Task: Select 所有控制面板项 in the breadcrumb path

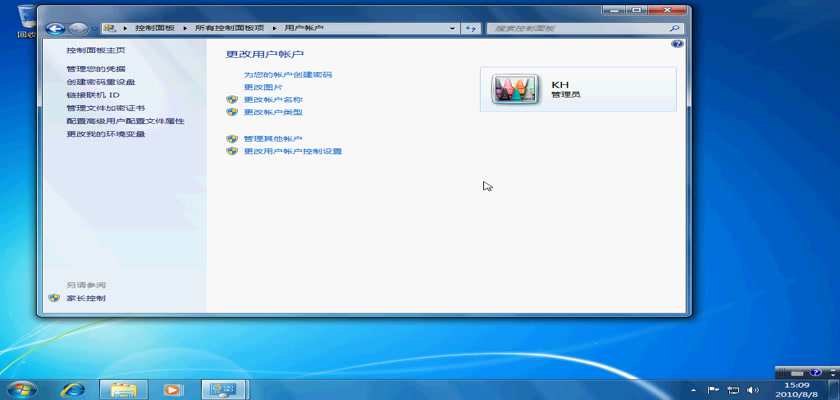Action: (230, 28)
